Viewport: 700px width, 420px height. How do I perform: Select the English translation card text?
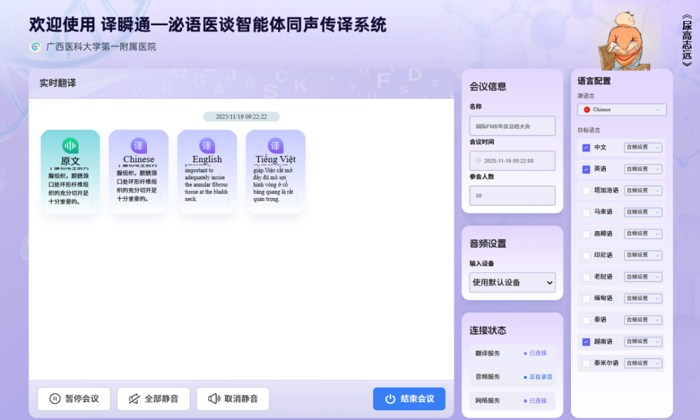206,184
